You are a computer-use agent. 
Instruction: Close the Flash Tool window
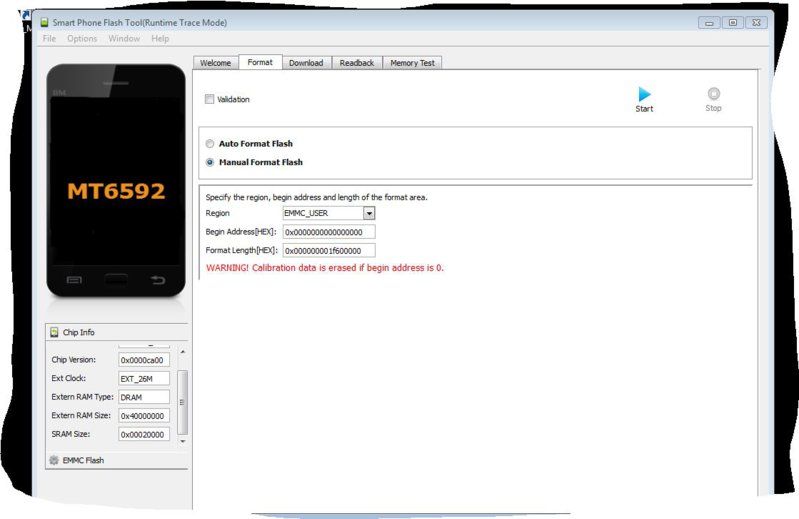click(x=756, y=23)
